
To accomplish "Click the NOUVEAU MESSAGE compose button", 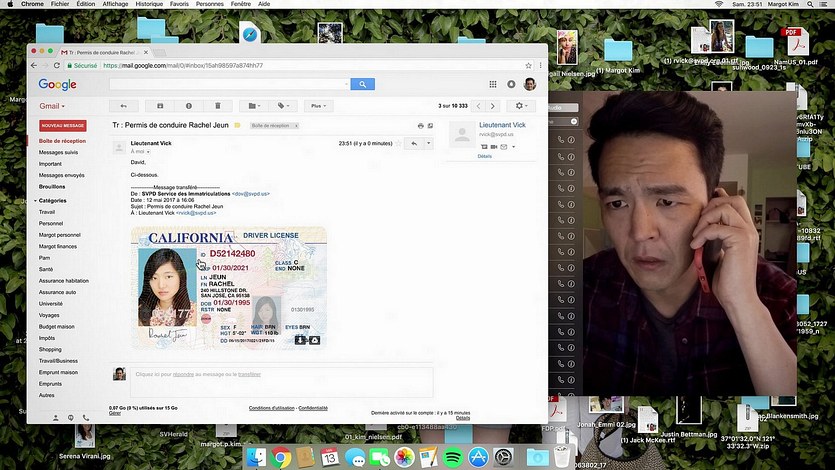I will (x=63, y=126).
